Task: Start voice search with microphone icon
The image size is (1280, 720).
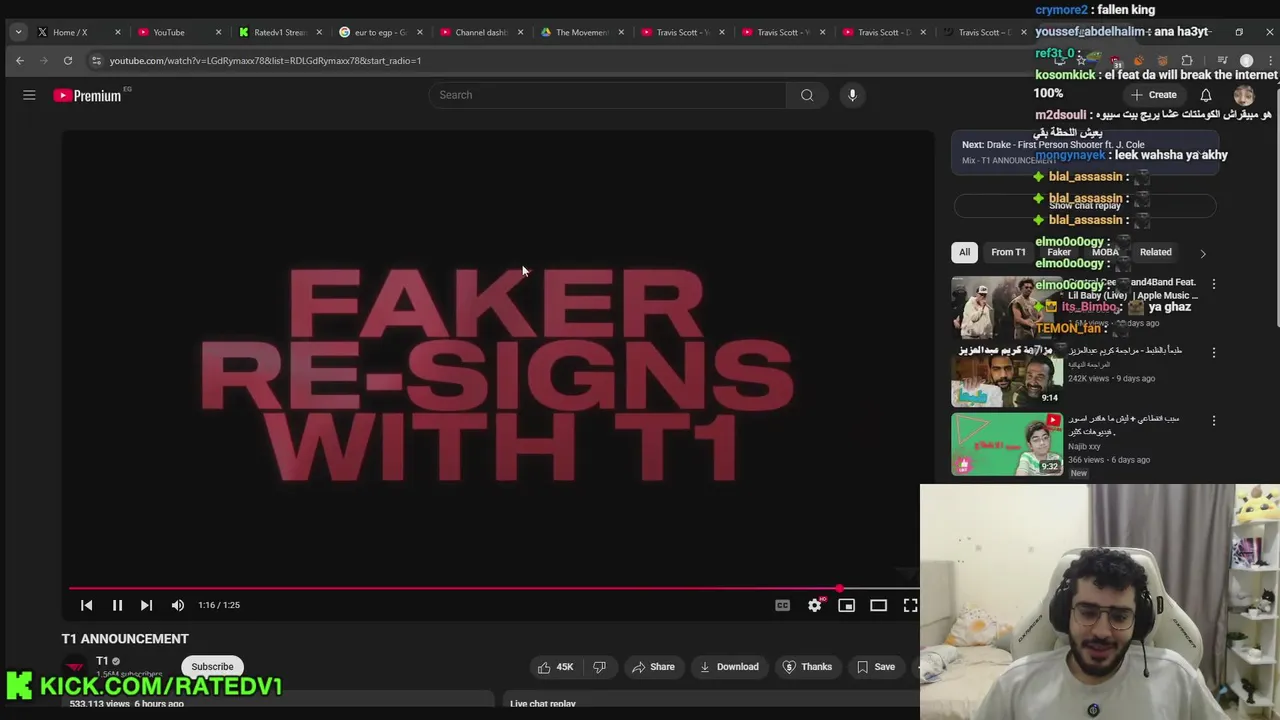Action: [x=852, y=95]
